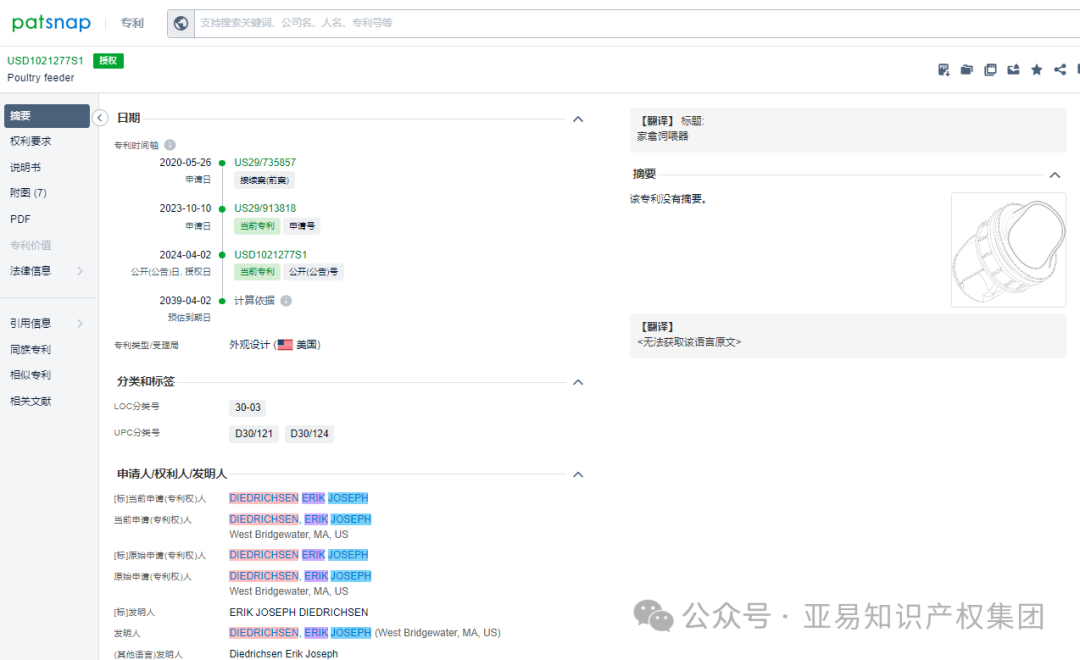Viewport: 1080px width, 660px height.
Task: Collapse the 分类和标签 section
Action: tap(578, 381)
